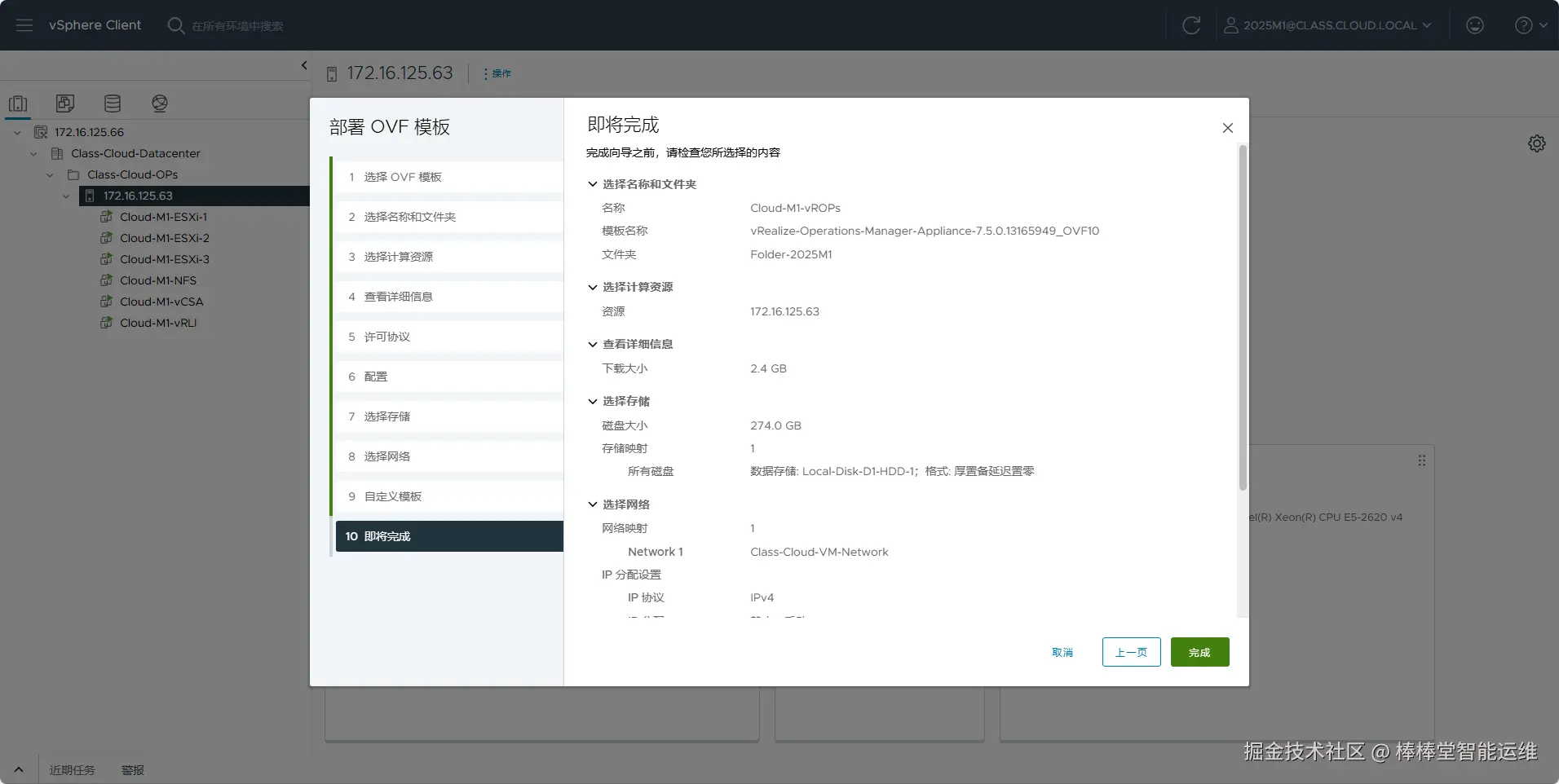Collapse the 查看详细信息 section

593,344
